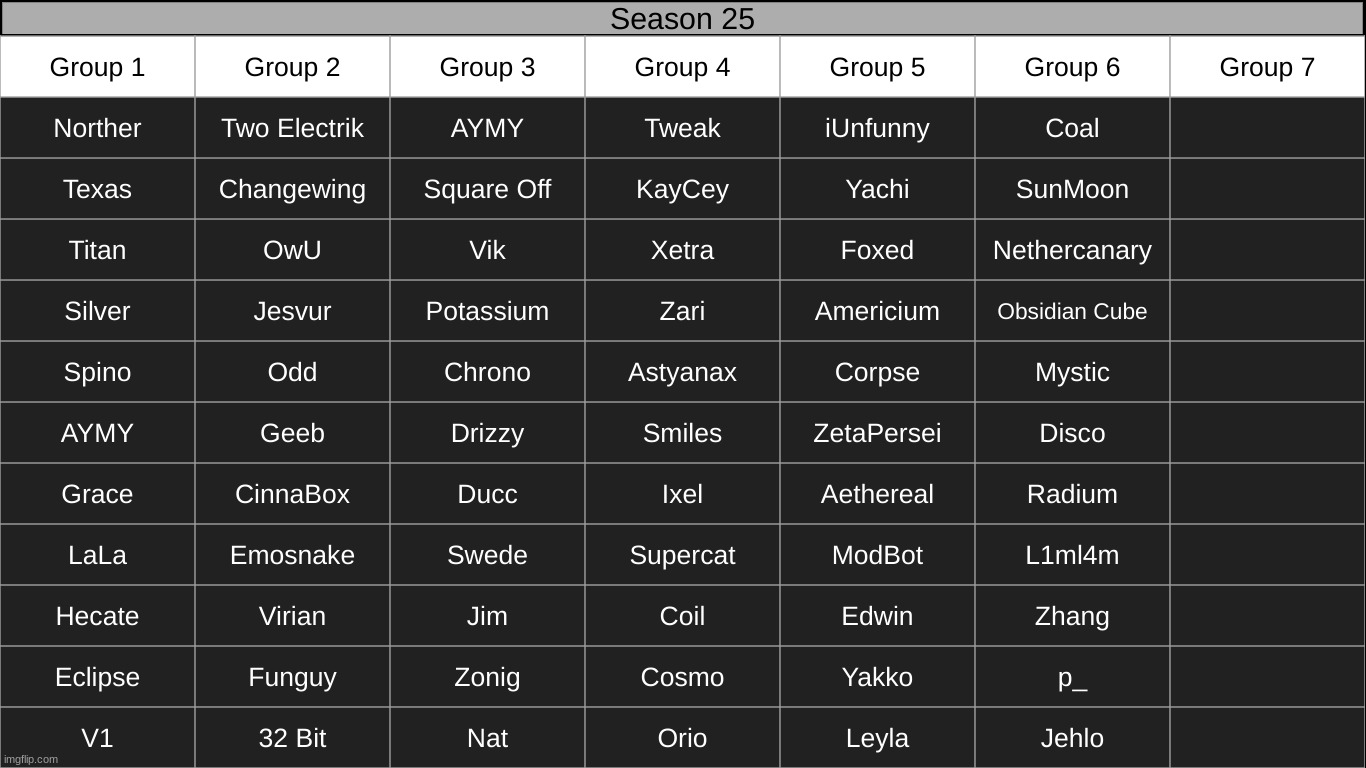Click the Obsidian Cube cell
This screenshot has height=768, width=1366.
1072,311
